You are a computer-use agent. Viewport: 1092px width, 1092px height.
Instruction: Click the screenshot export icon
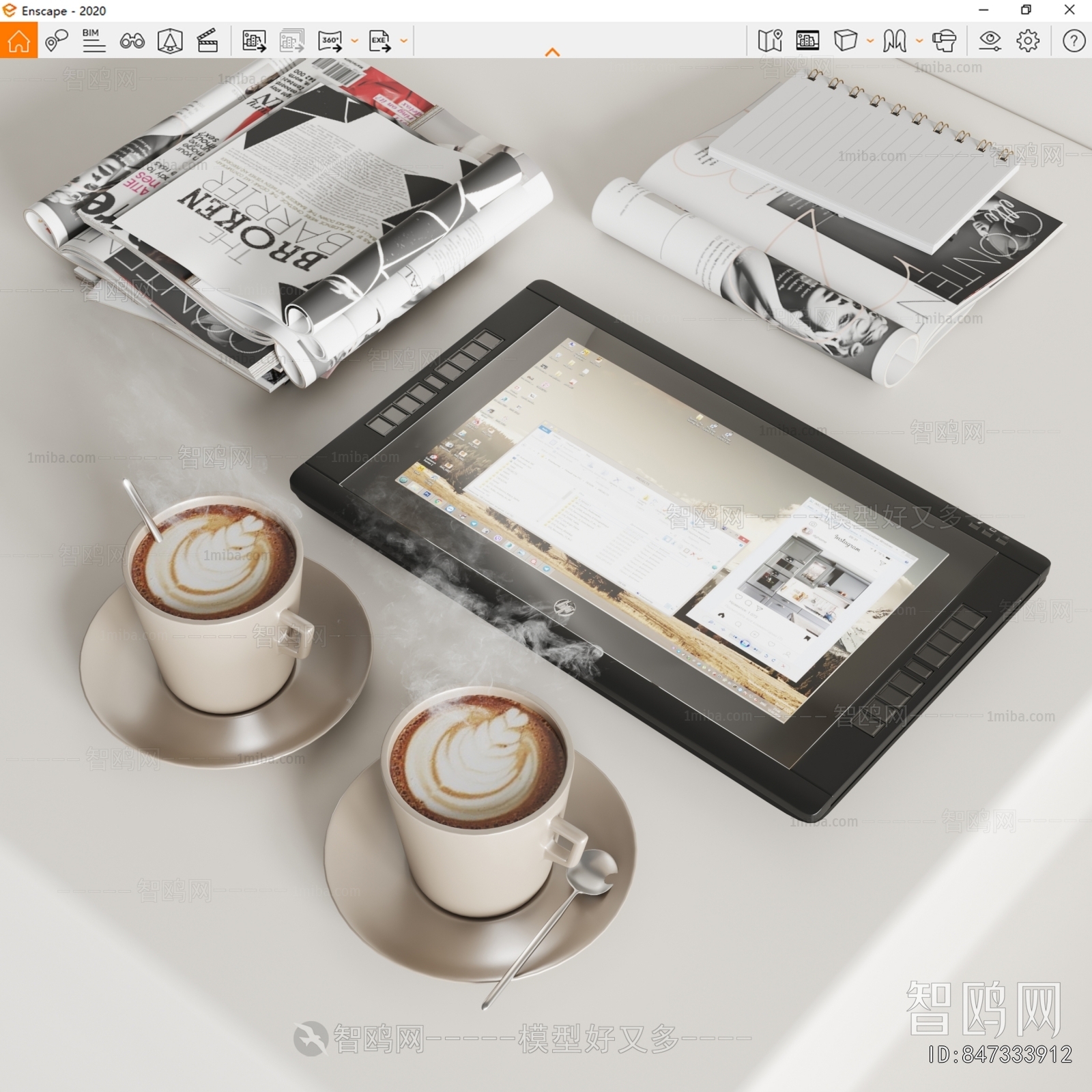(254, 41)
